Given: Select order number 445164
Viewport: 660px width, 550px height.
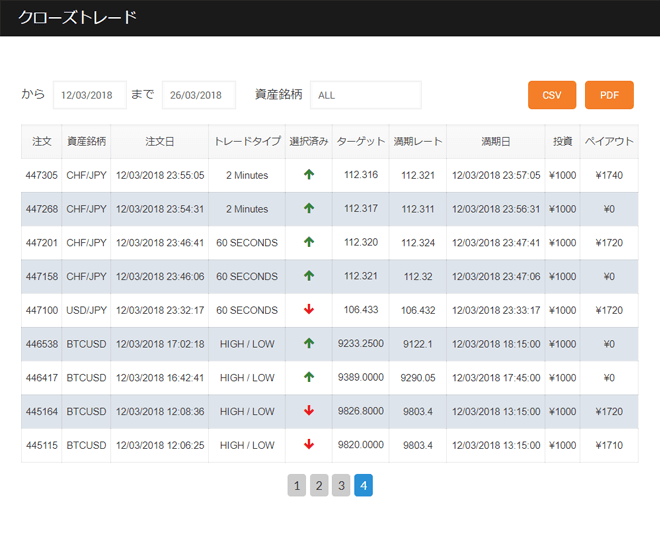Looking at the screenshot, I should pos(42,411).
